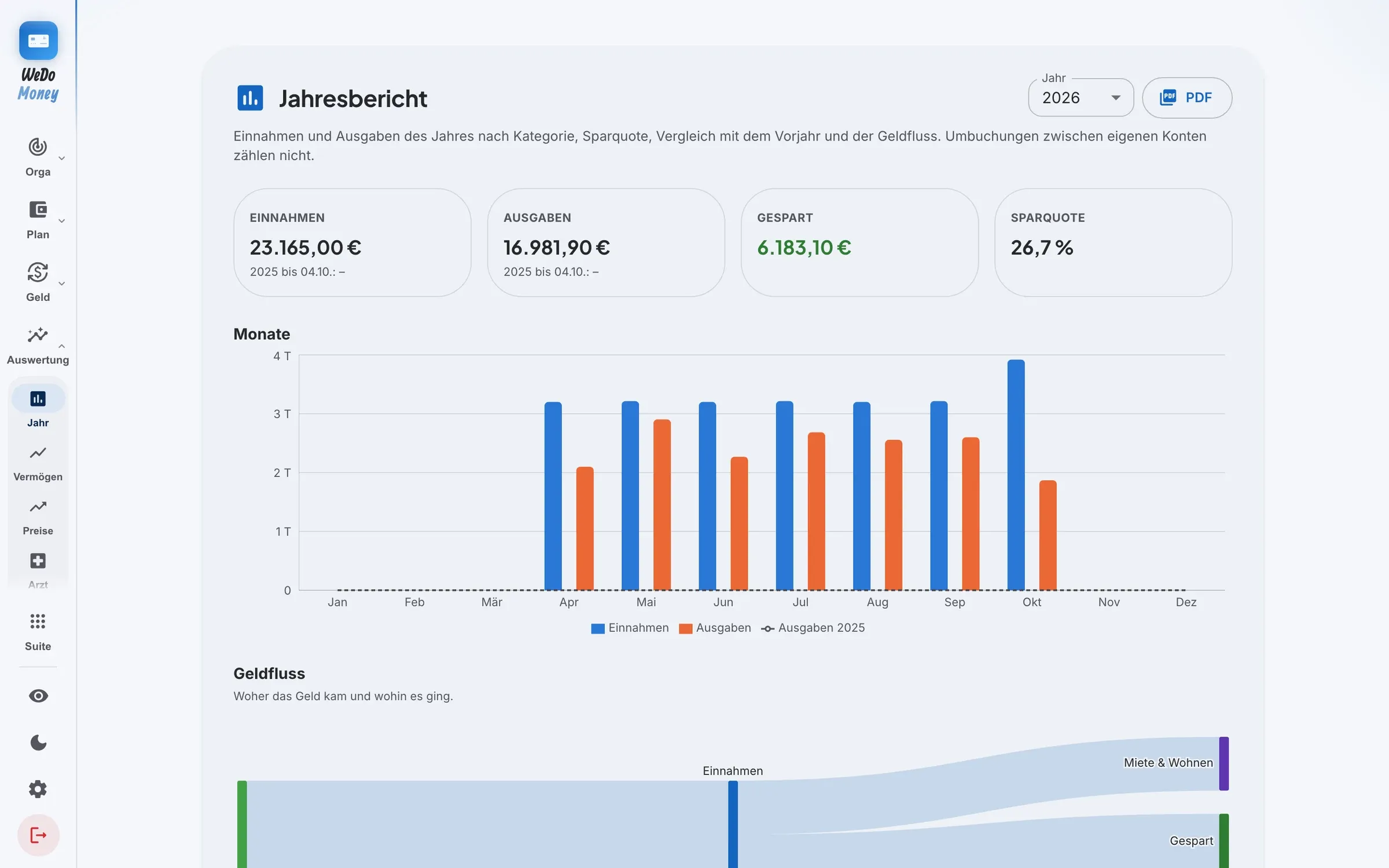Toggle Einnahmen series in chart legend
1389x868 pixels.
[x=630, y=628]
